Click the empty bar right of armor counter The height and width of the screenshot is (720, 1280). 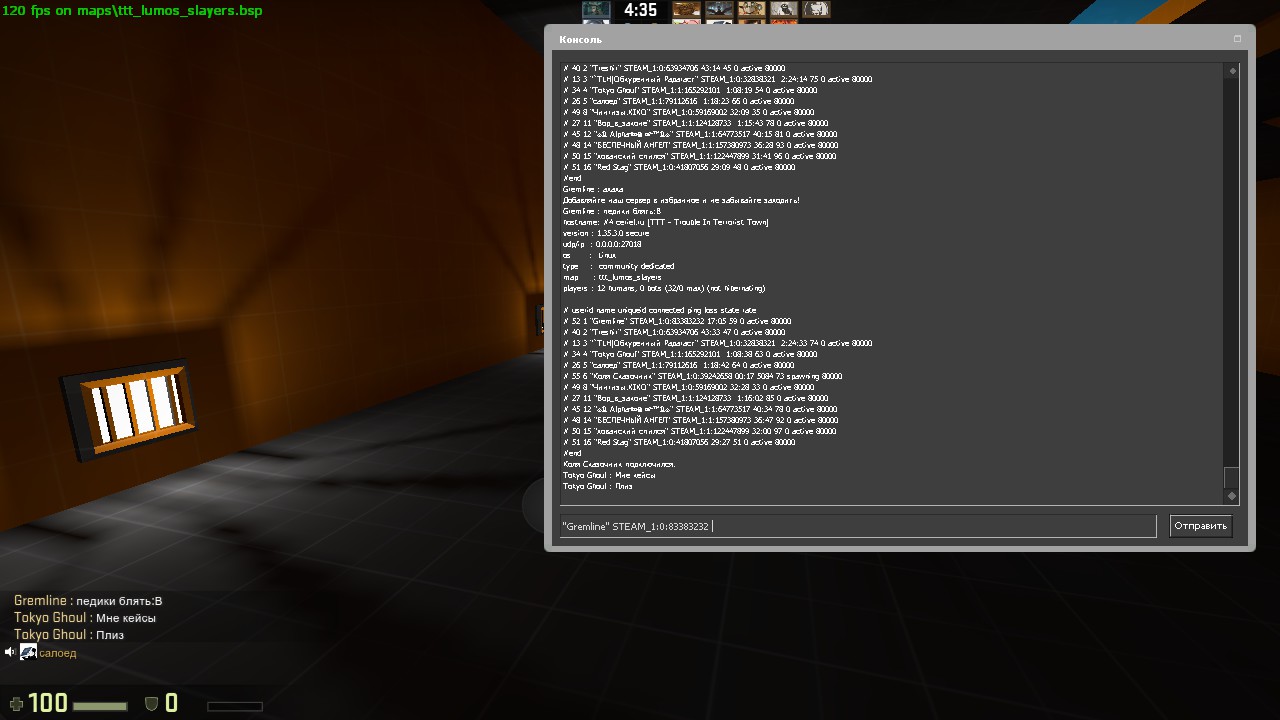[234, 707]
